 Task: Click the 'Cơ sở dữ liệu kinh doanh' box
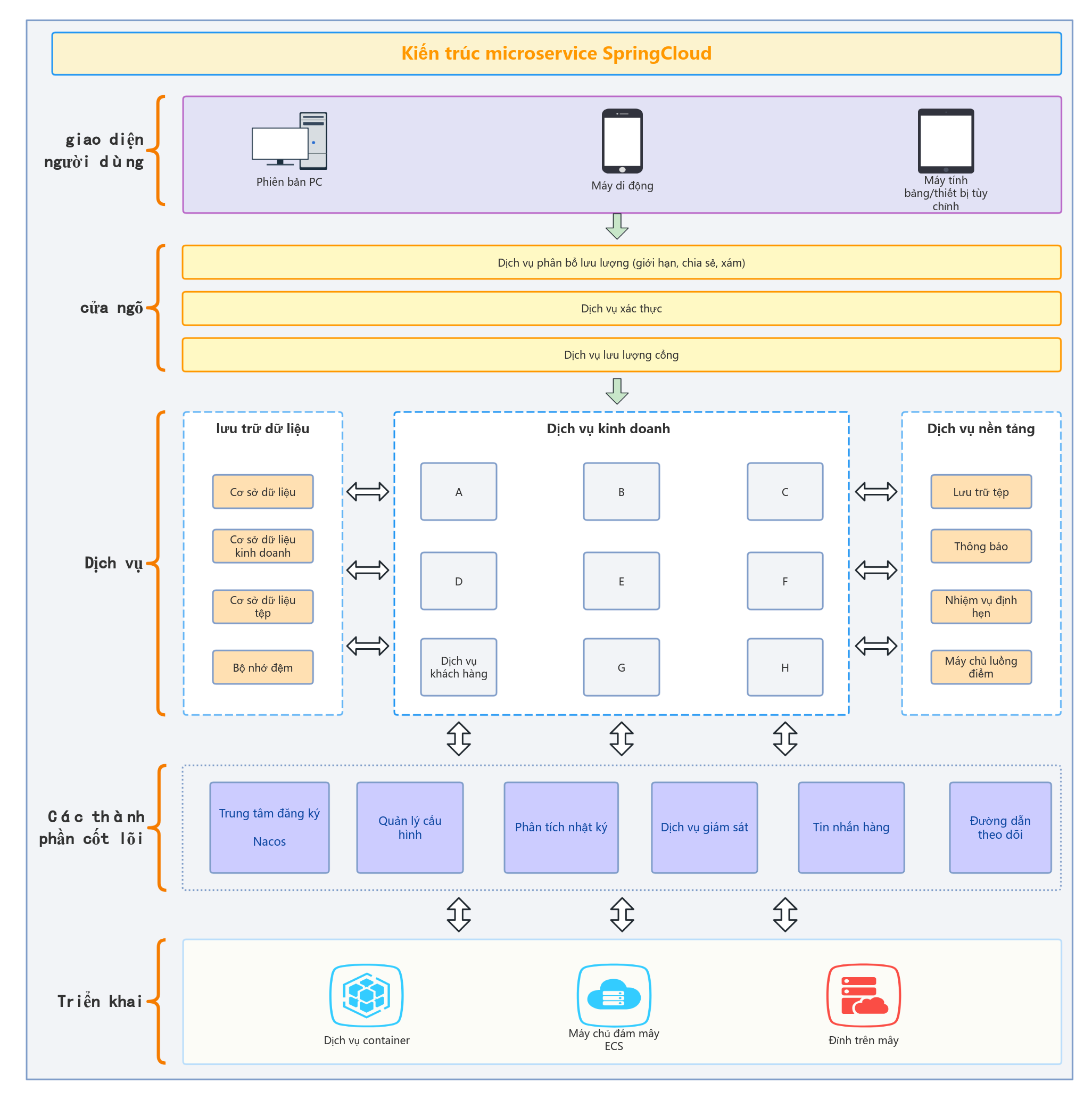pyautogui.click(x=263, y=546)
